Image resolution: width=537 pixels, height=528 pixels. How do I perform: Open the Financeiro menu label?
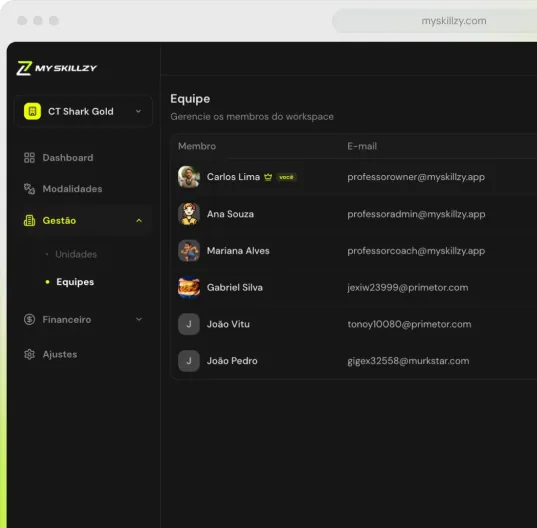coord(67,320)
